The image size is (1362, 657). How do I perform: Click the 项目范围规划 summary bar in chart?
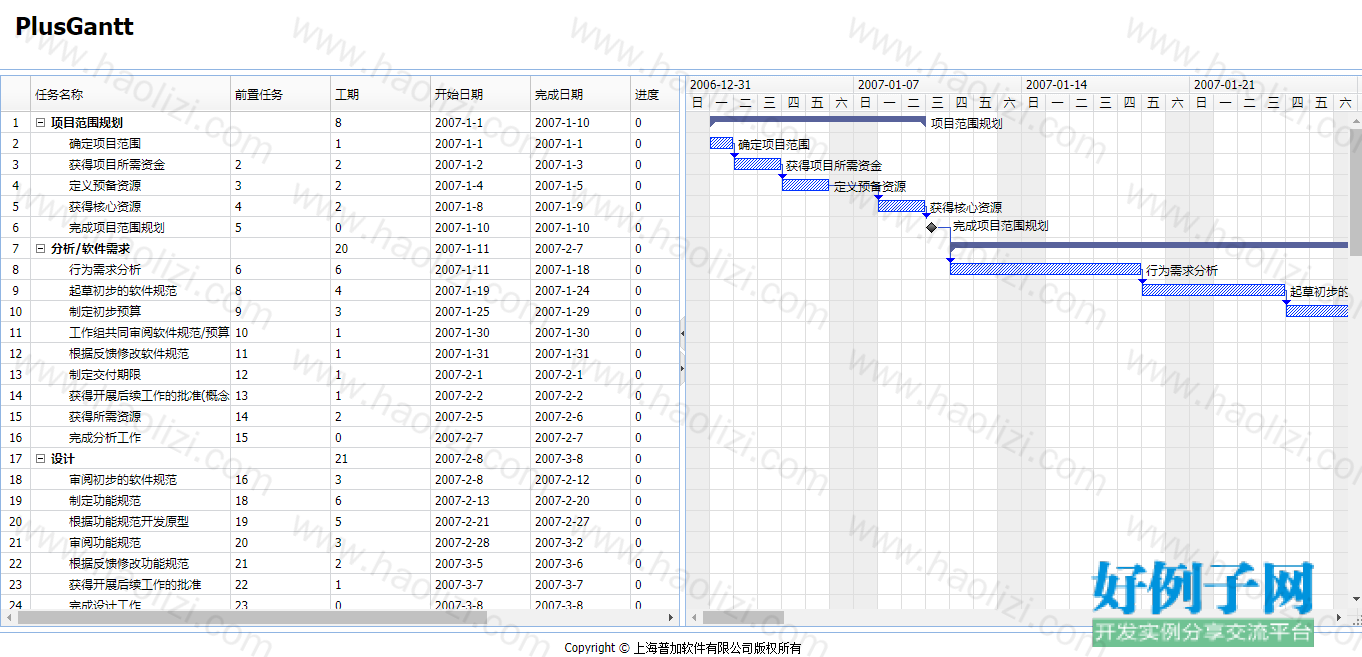[x=818, y=121]
